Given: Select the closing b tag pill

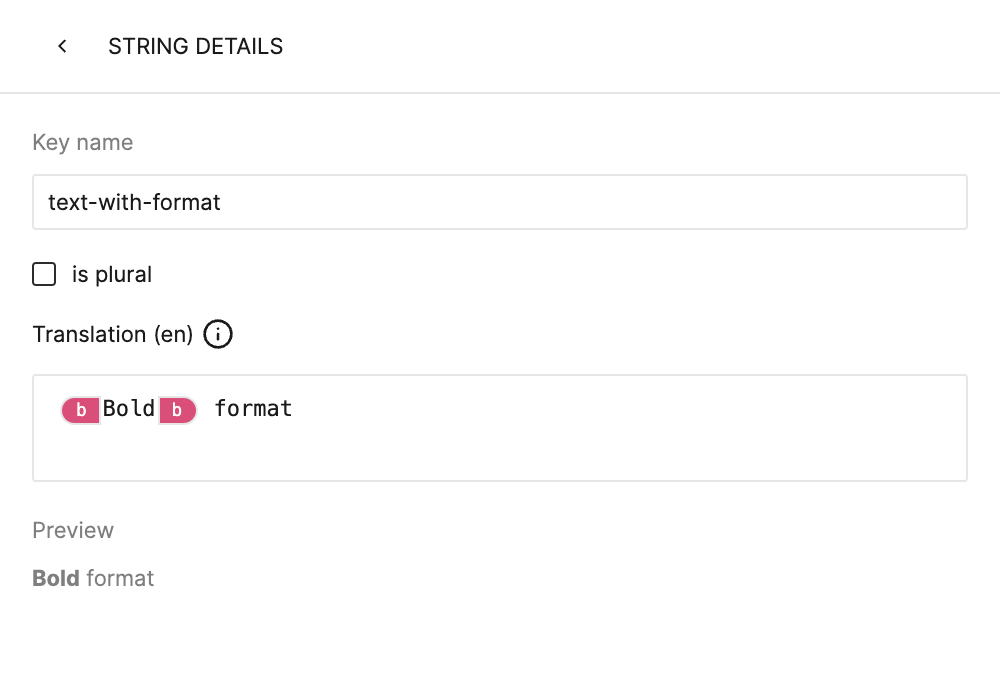Looking at the screenshot, I should pyautogui.click(x=177, y=410).
